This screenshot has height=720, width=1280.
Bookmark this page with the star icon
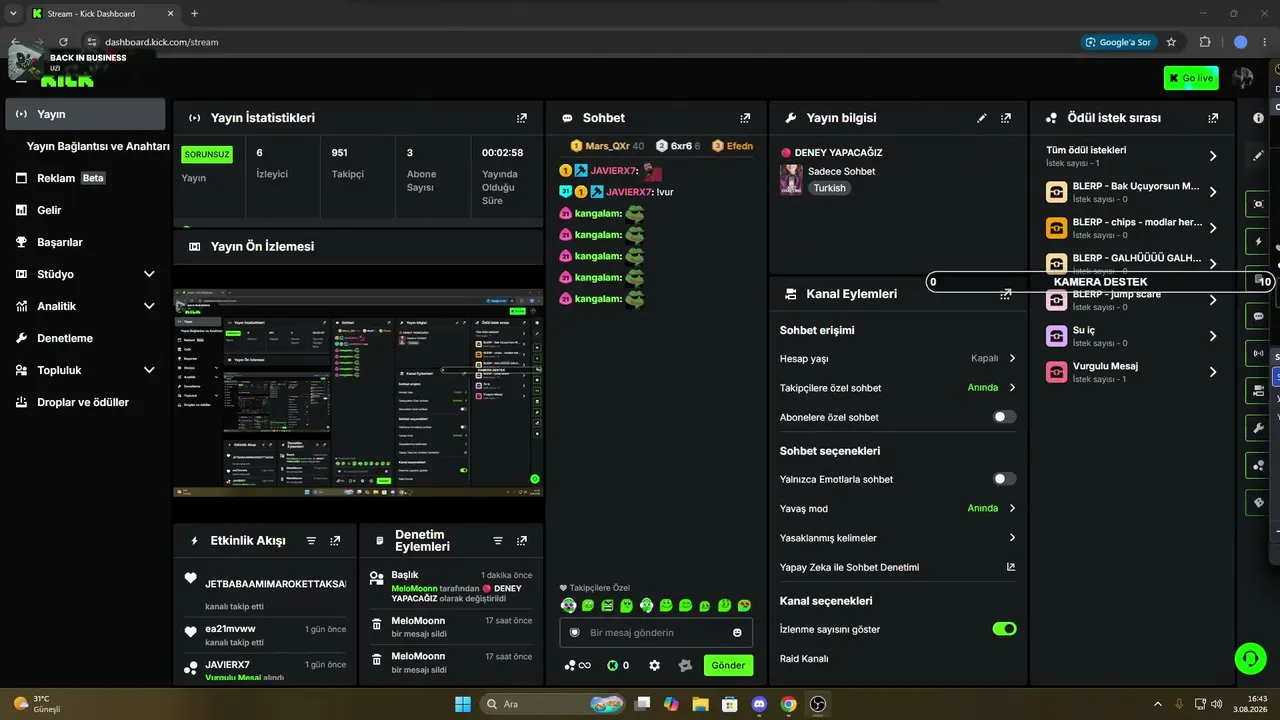coord(1171,42)
